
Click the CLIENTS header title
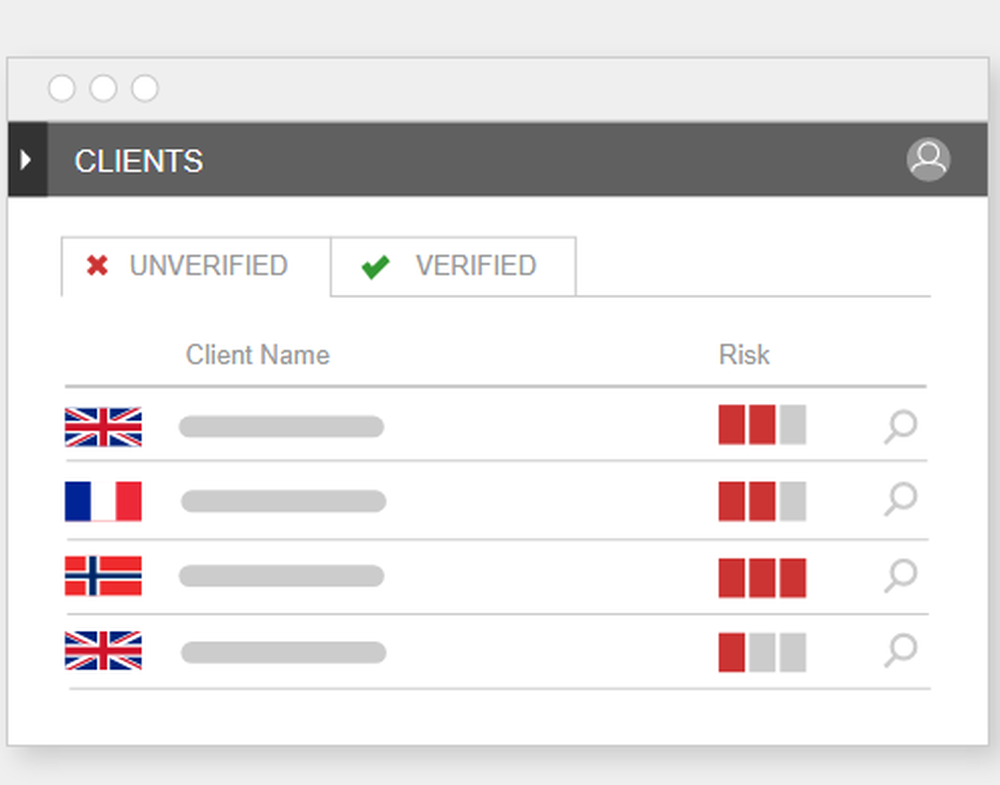pos(138,161)
